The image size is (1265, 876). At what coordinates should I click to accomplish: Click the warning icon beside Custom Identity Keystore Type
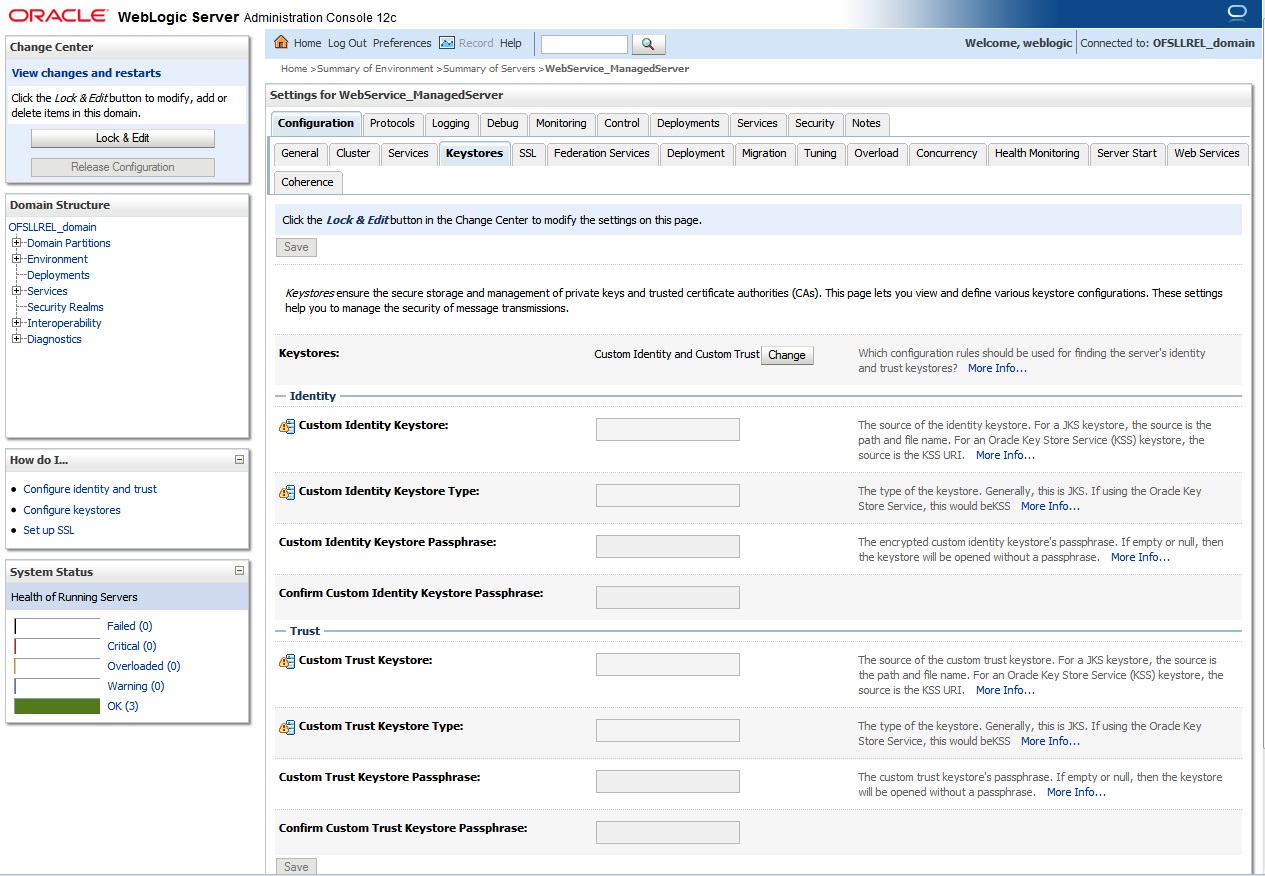pyautogui.click(x=287, y=493)
